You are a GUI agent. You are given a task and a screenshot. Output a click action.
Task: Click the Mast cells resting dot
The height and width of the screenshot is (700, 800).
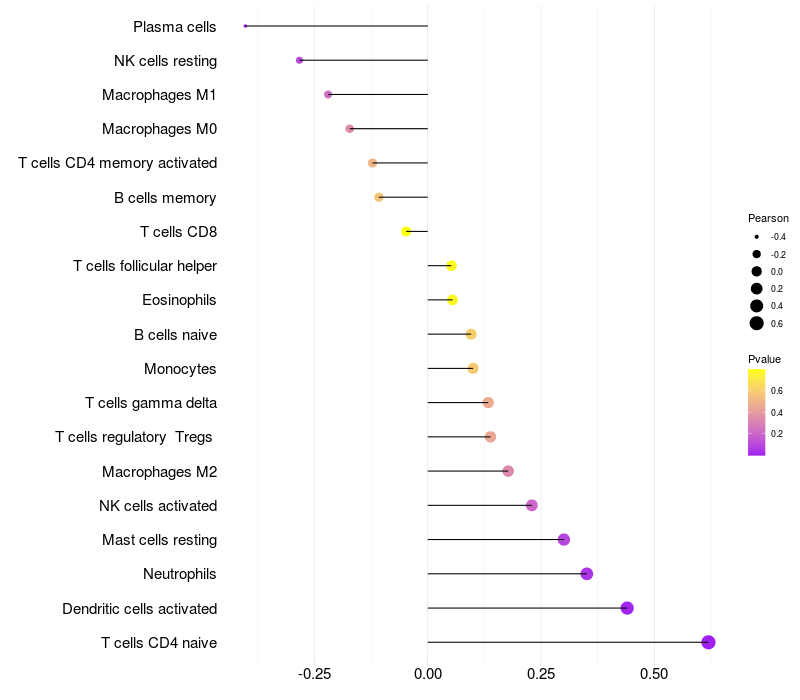pyautogui.click(x=564, y=540)
